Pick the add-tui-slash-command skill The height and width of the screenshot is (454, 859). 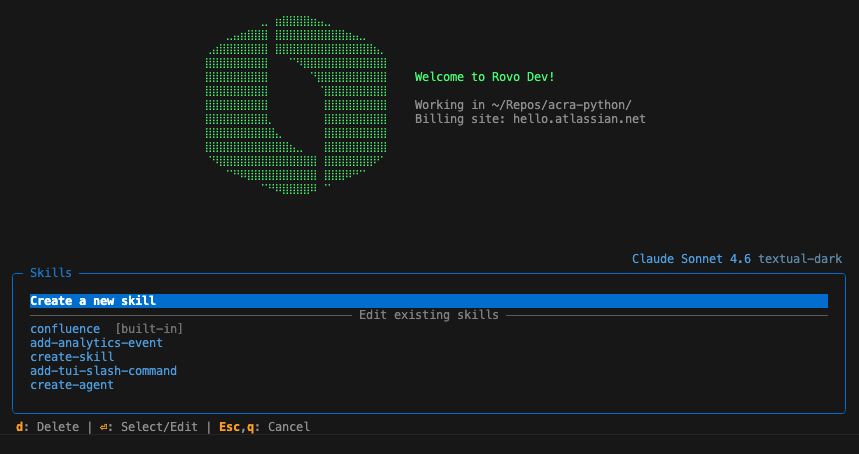coord(104,371)
